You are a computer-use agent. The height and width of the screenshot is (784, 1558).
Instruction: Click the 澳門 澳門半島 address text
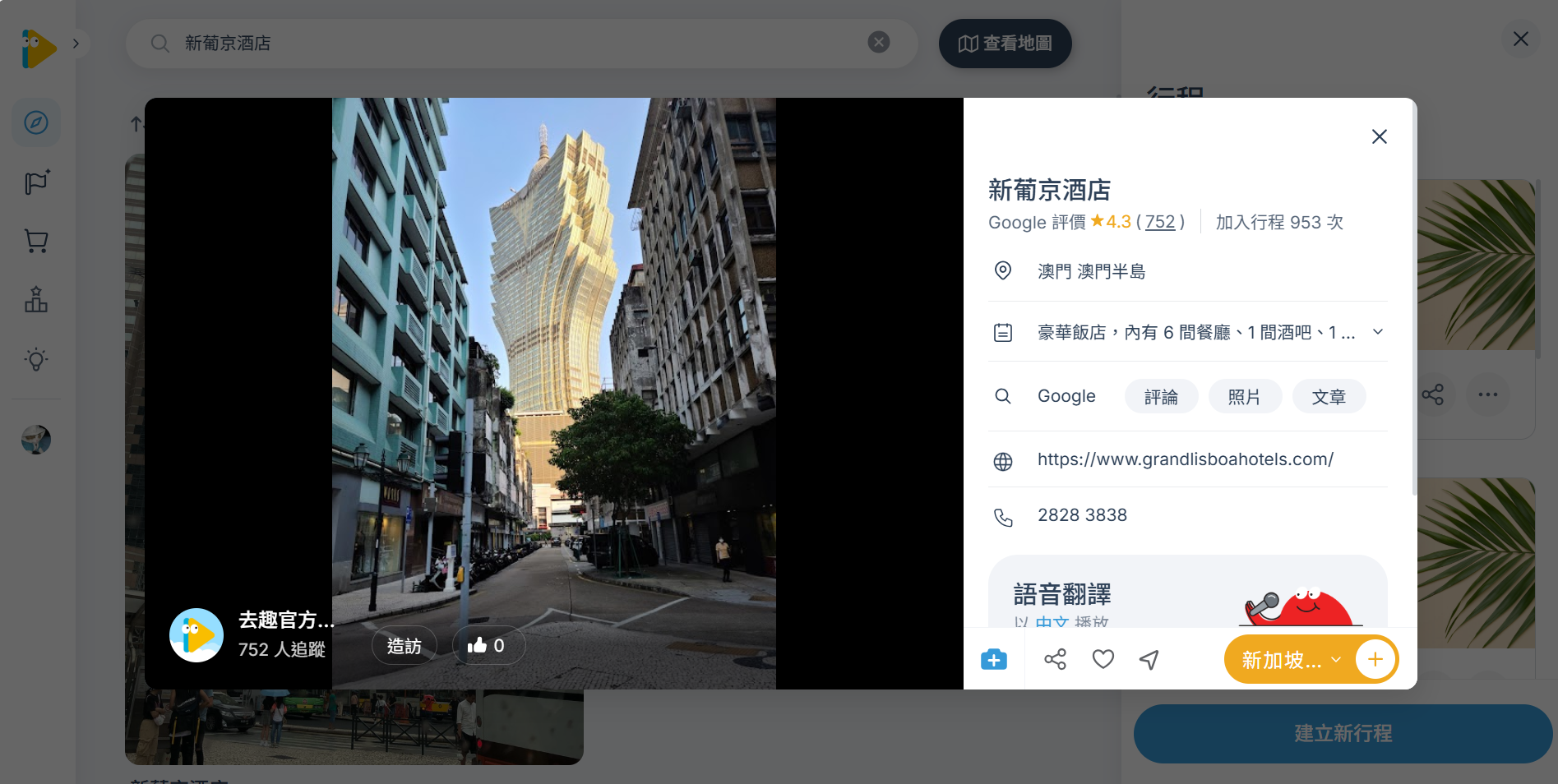[x=1092, y=271]
